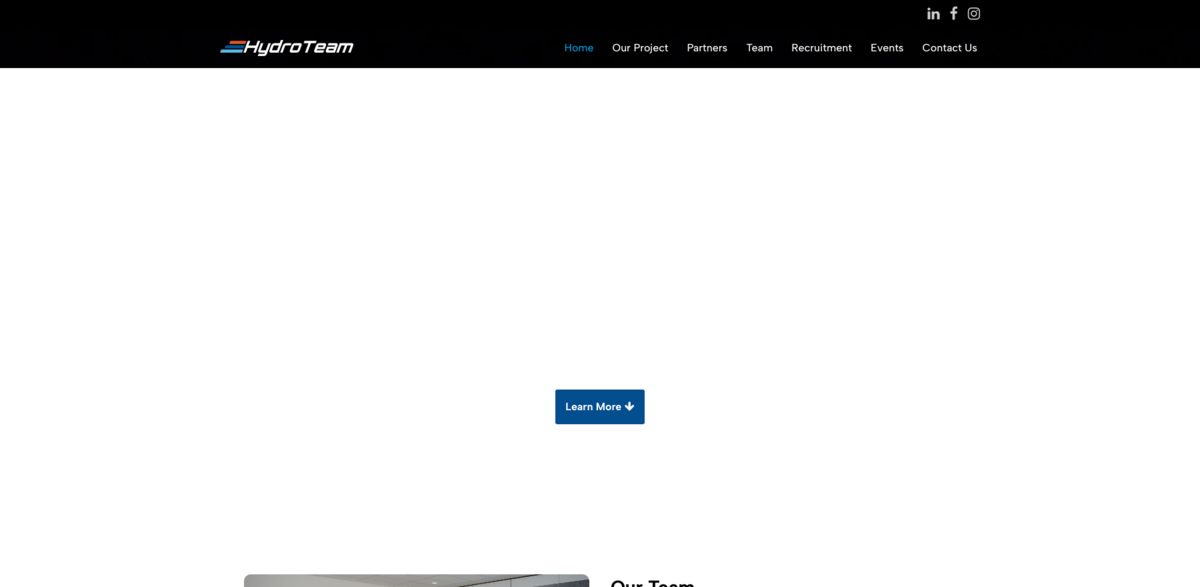This screenshot has height=587, width=1200.
Task: Click the blank white hero area
Action: click(x=600, y=230)
